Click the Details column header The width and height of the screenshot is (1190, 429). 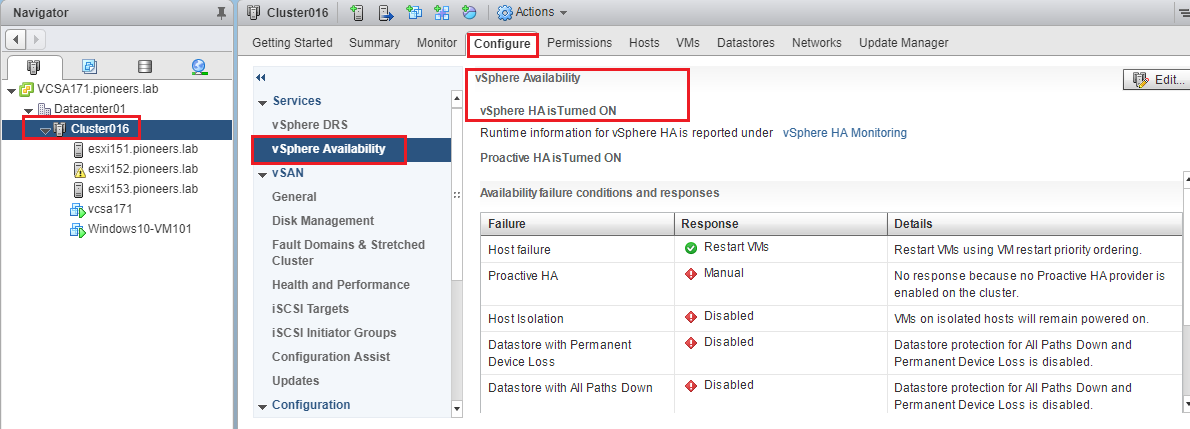pyautogui.click(x=1034, y=224)
